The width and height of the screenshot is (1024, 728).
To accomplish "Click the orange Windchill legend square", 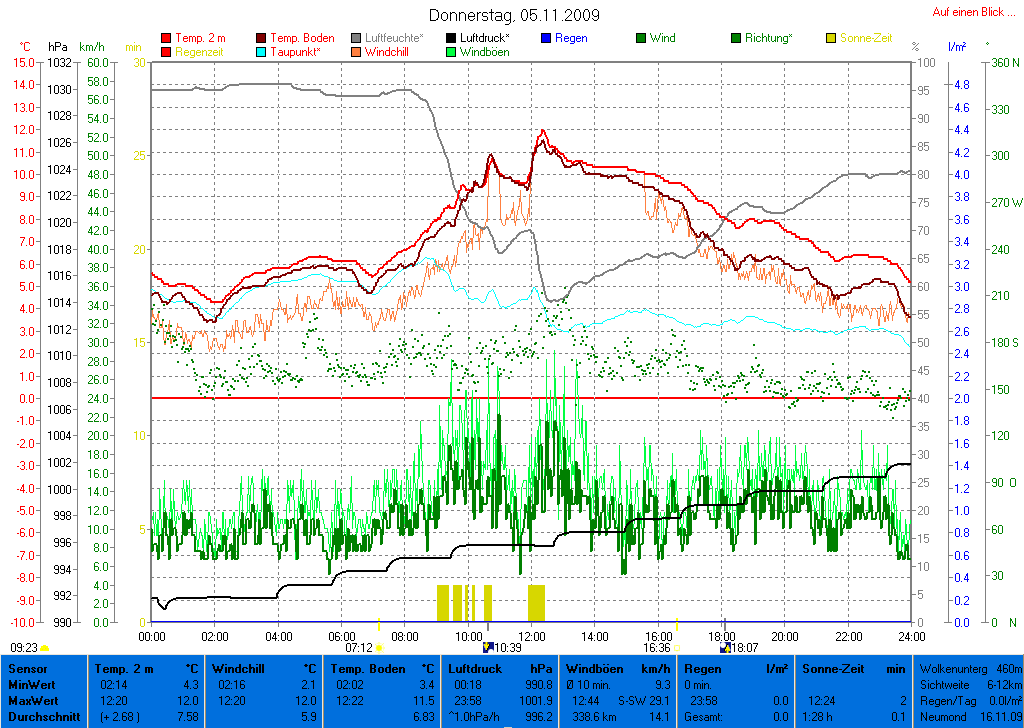I will pos(356,52).
